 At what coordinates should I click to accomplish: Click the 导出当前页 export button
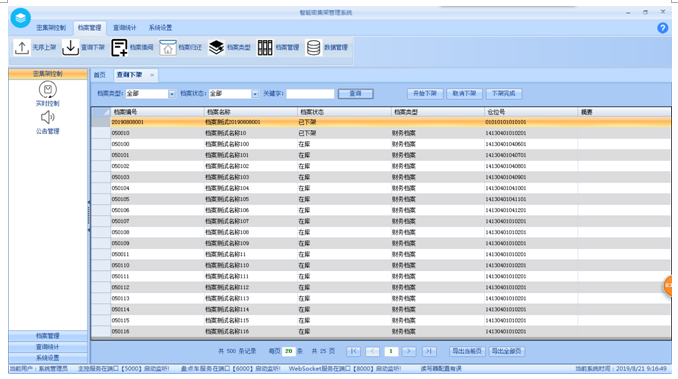click(x=467, y=351)
